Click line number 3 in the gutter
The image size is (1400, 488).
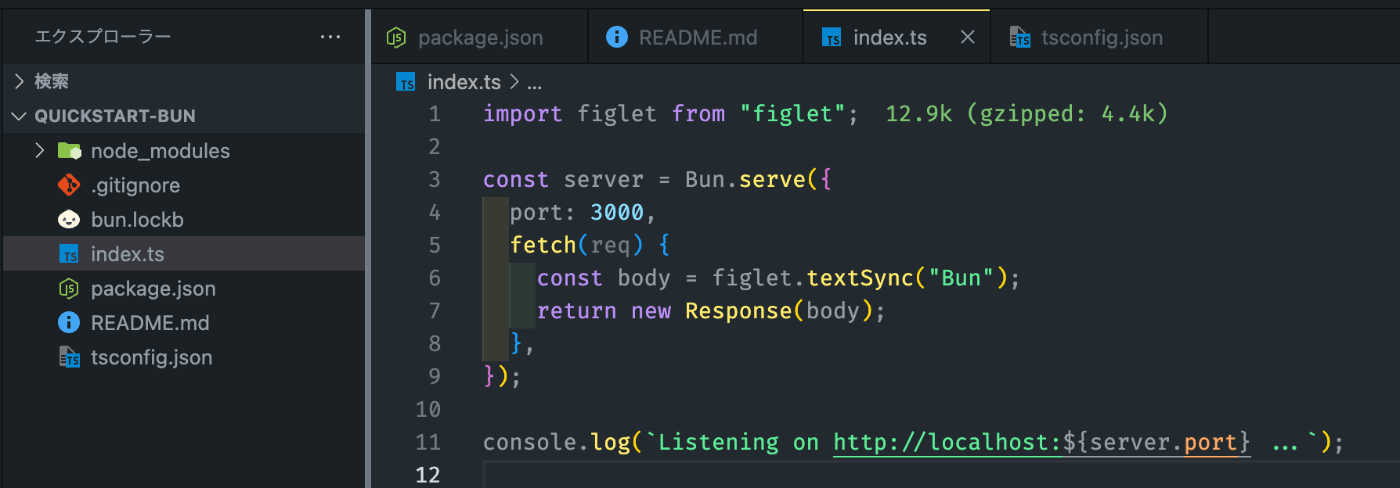(433, 180)
